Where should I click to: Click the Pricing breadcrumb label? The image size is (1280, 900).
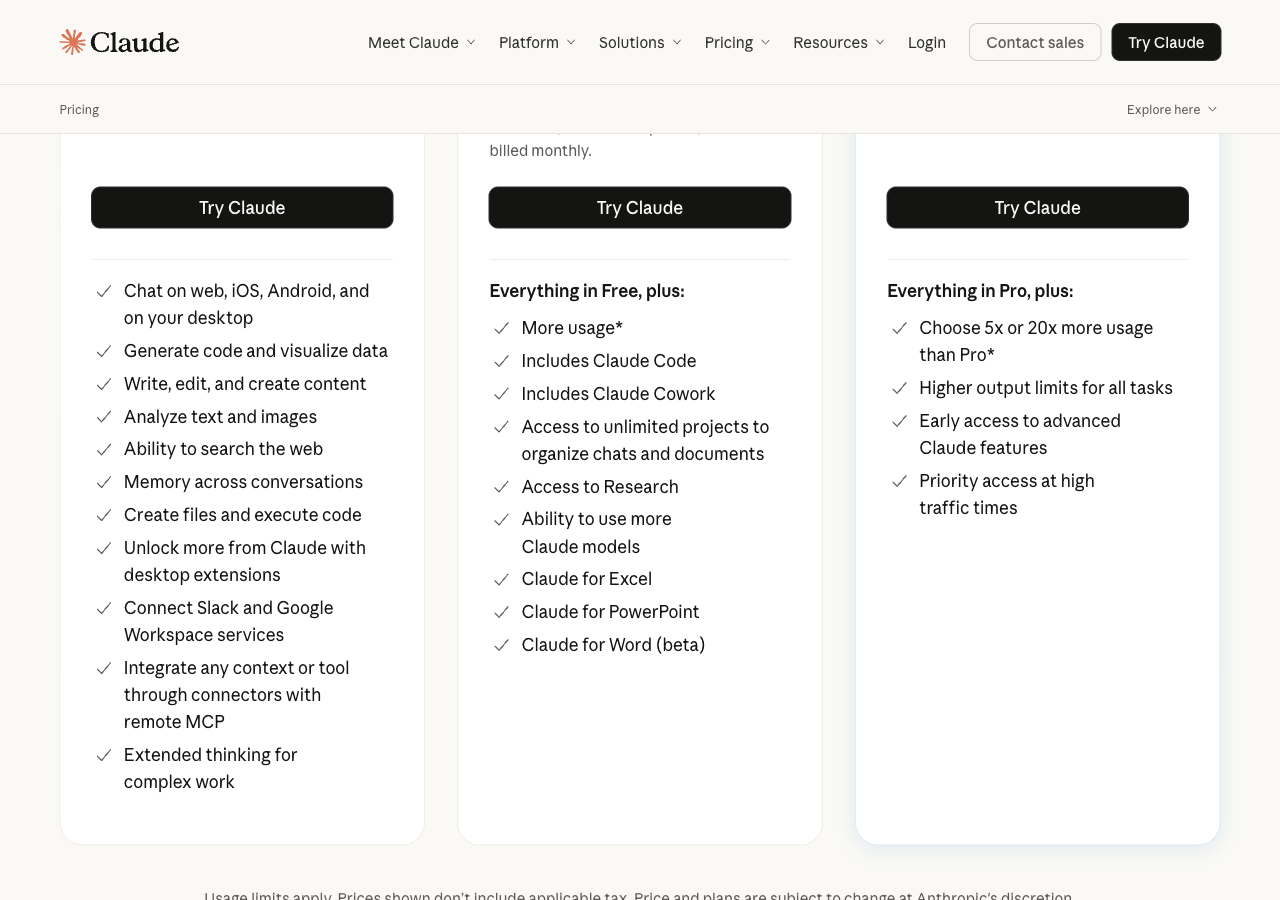79,109
